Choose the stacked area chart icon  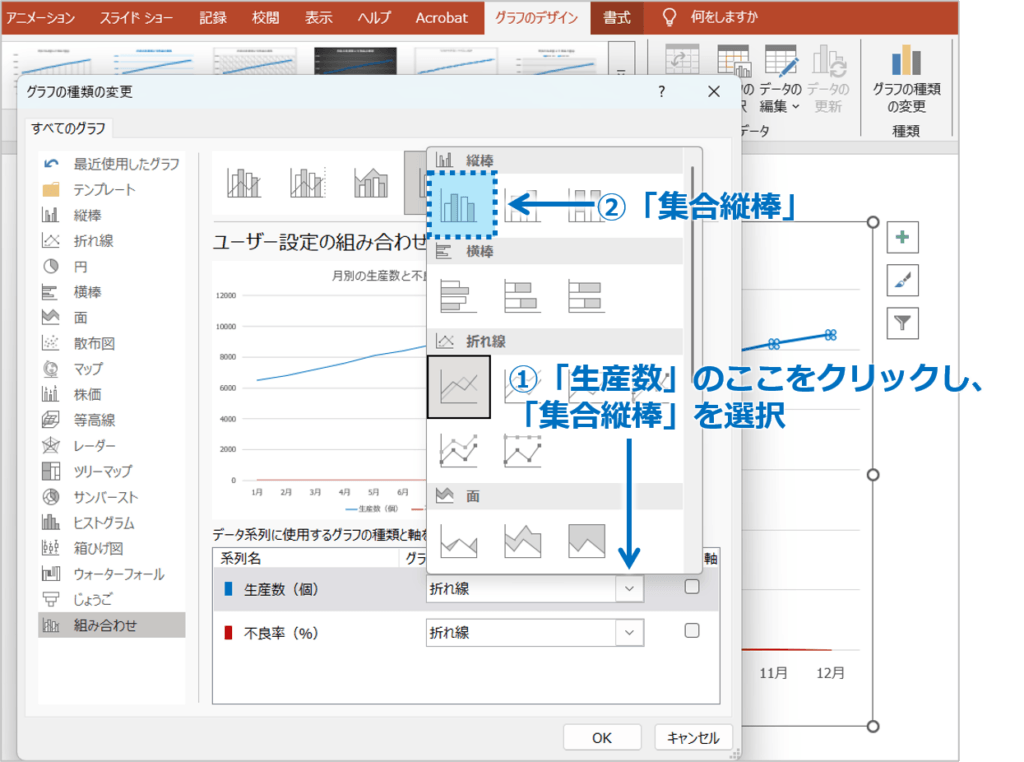point(522,541)
